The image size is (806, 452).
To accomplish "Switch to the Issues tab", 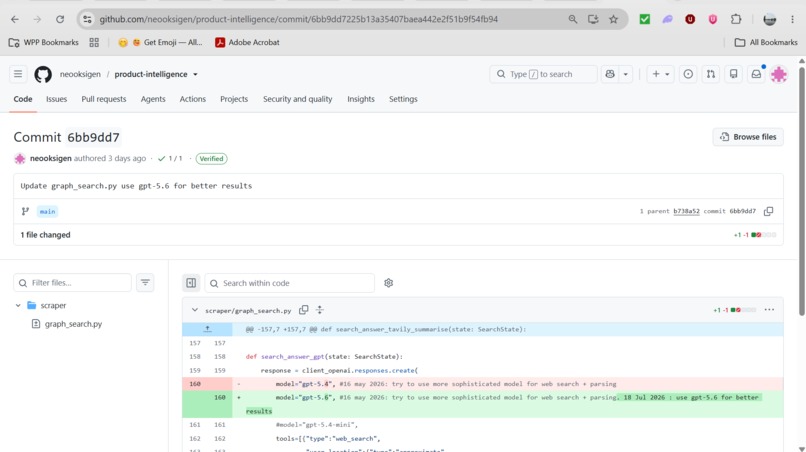I will [x=57, y=99].
